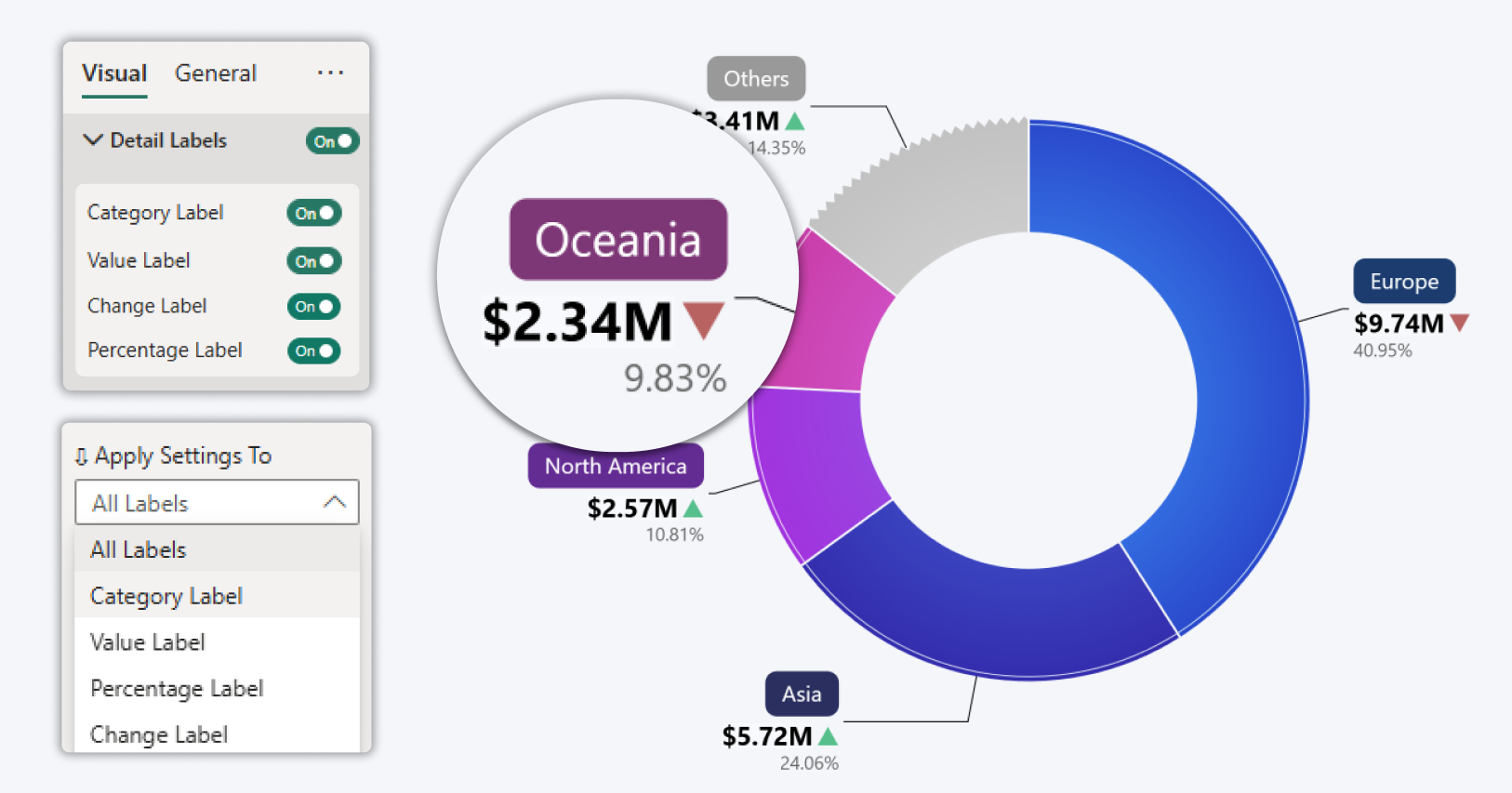Toggle the Value Label switch off
1512x793 pixels.
point(314,261)
